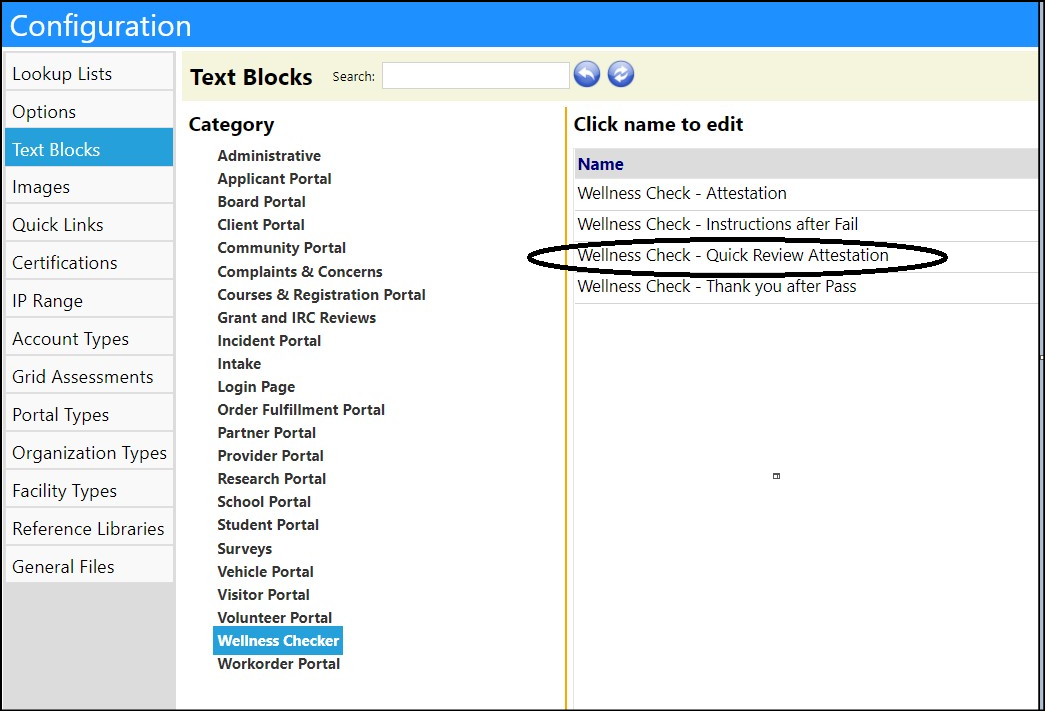Viewport: 1045px width, 711px height.
Task: Select the Research Portal category
Action: click(271, 478)
